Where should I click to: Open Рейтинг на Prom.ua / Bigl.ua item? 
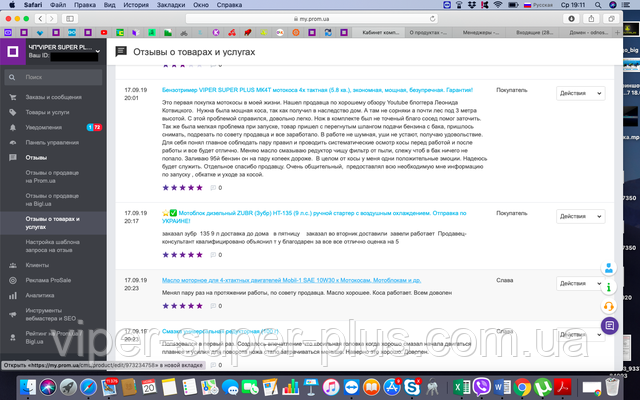[53, 337]
